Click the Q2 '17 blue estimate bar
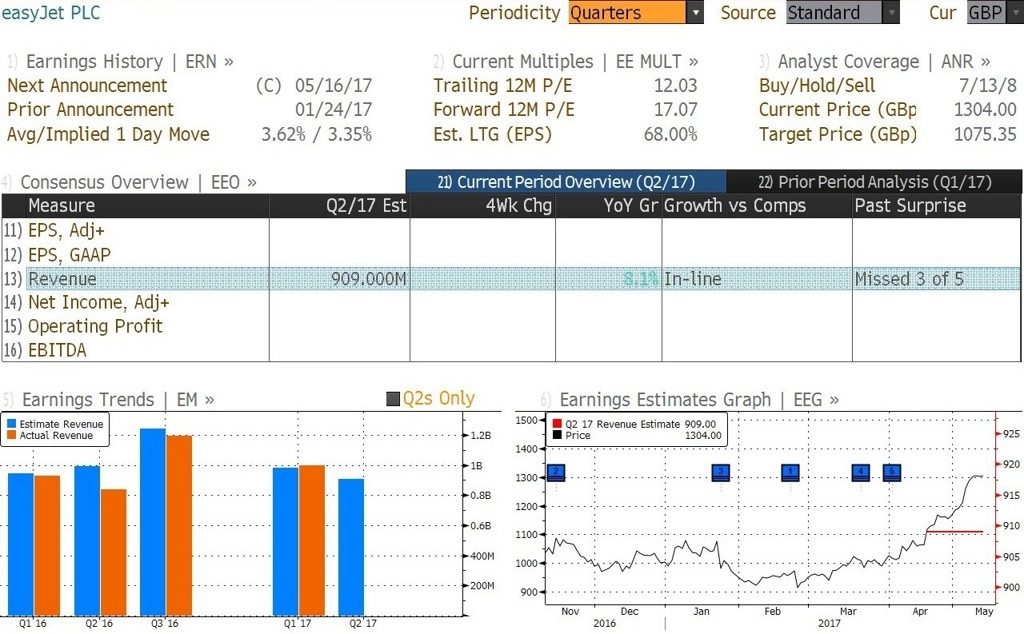Image resolution: width=1024 pixels, height=634 pixels. (351, 547)
